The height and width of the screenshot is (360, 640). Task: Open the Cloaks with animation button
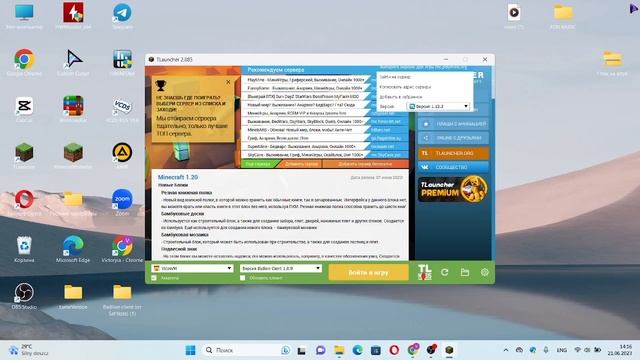coord(453,124)
